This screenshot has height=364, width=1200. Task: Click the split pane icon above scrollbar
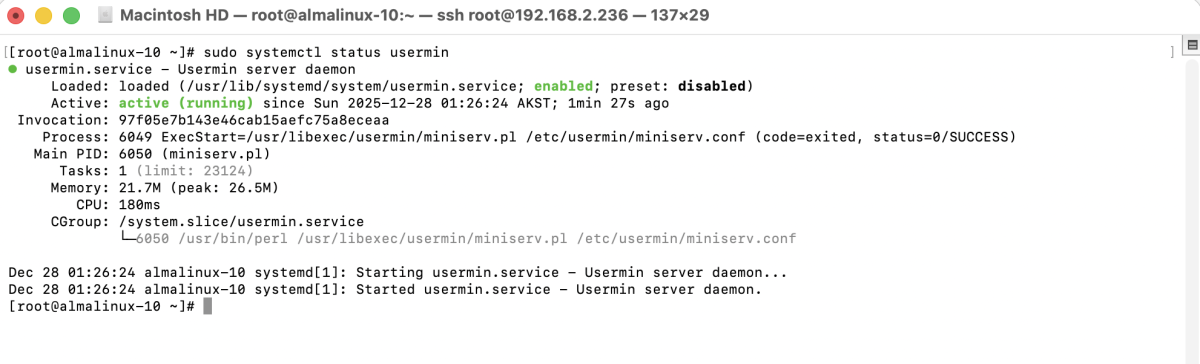pos(1190,46)
